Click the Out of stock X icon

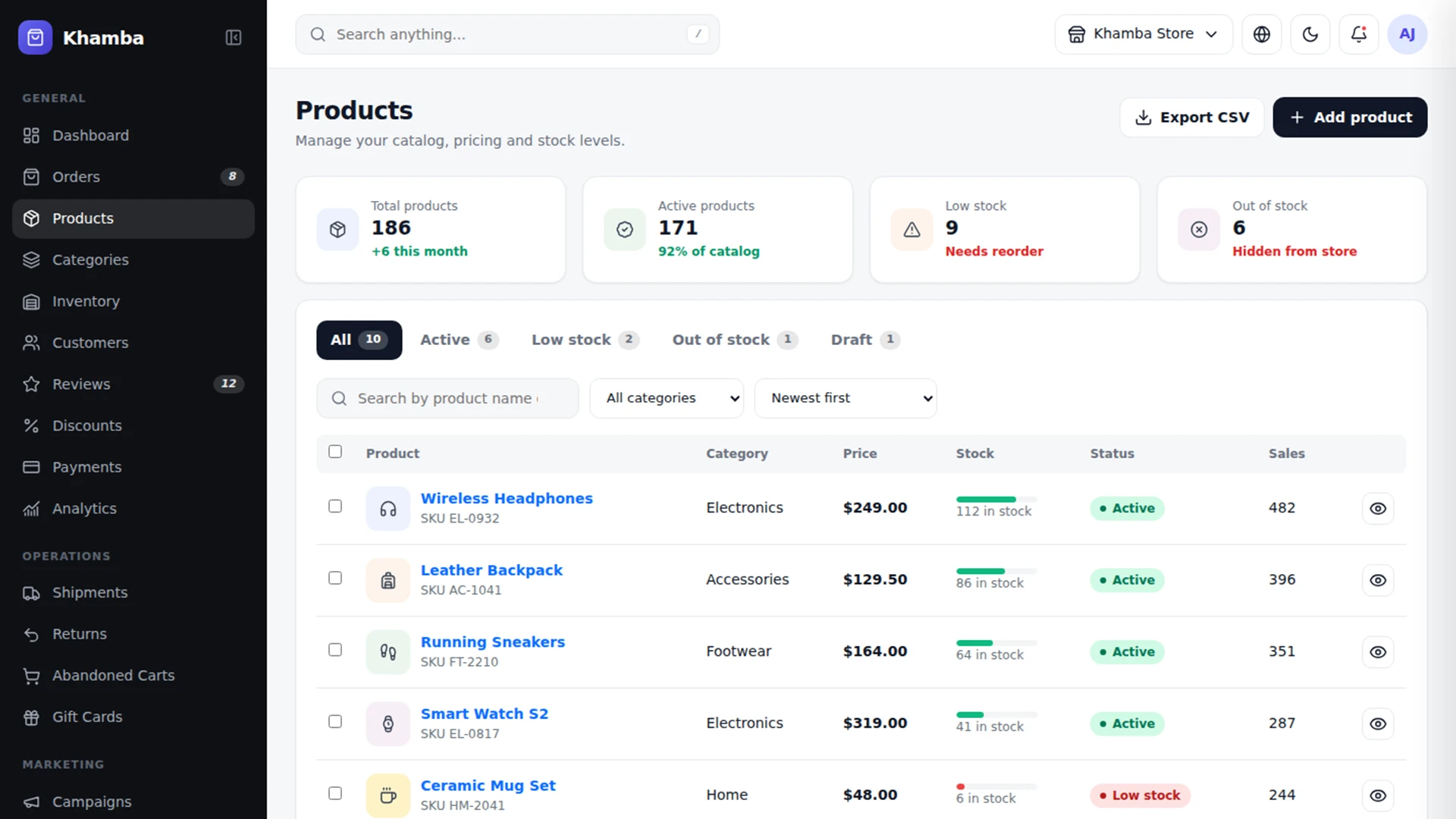[1199, 229]
